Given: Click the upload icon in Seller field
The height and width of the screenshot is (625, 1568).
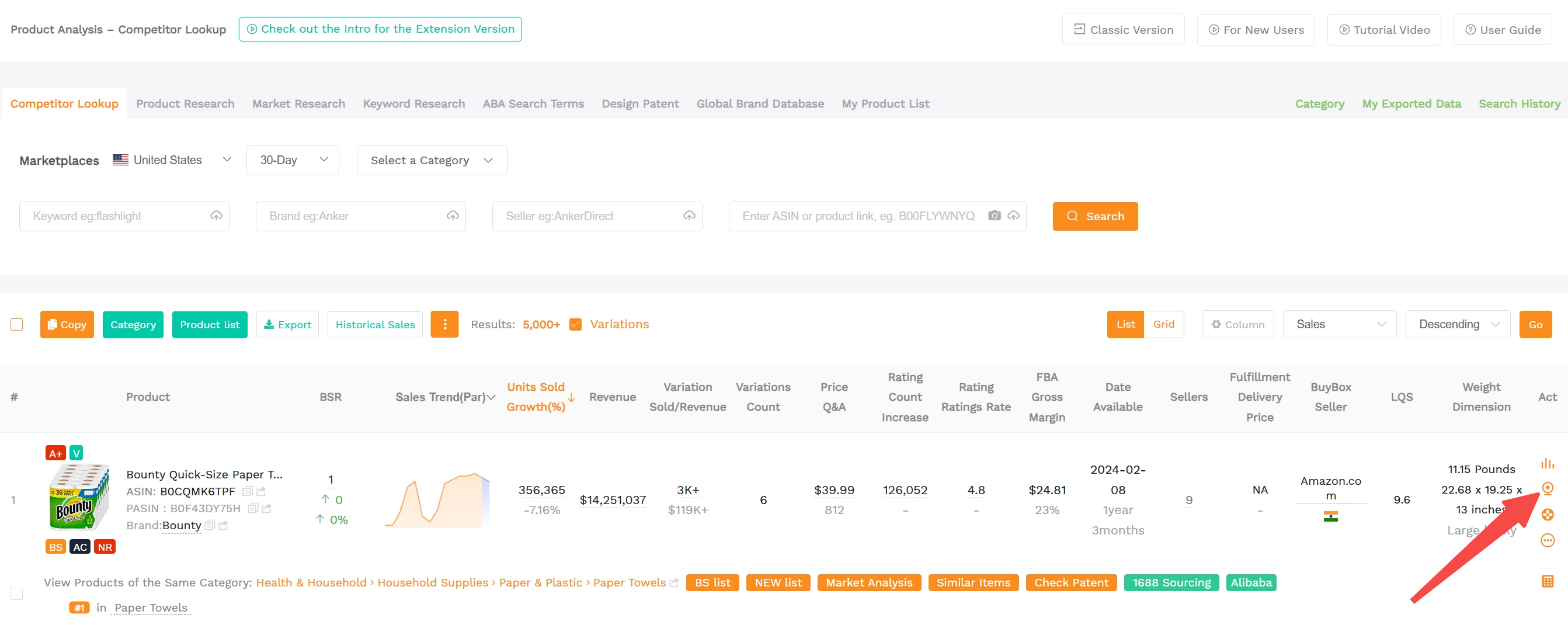Looking at the screenshot, I should point(689,216).
